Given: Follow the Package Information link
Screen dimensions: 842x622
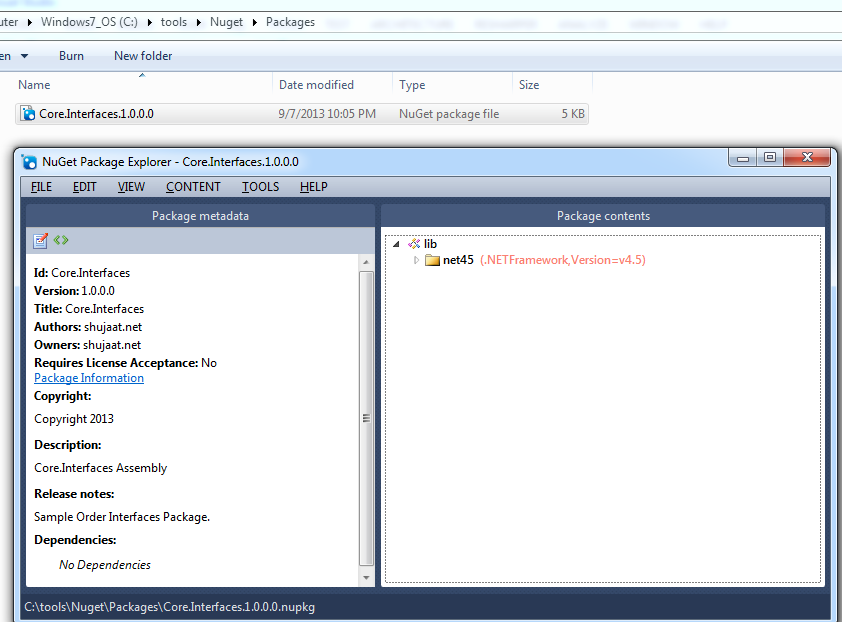Looking at the screenshot, I should (x=88, y=377).
